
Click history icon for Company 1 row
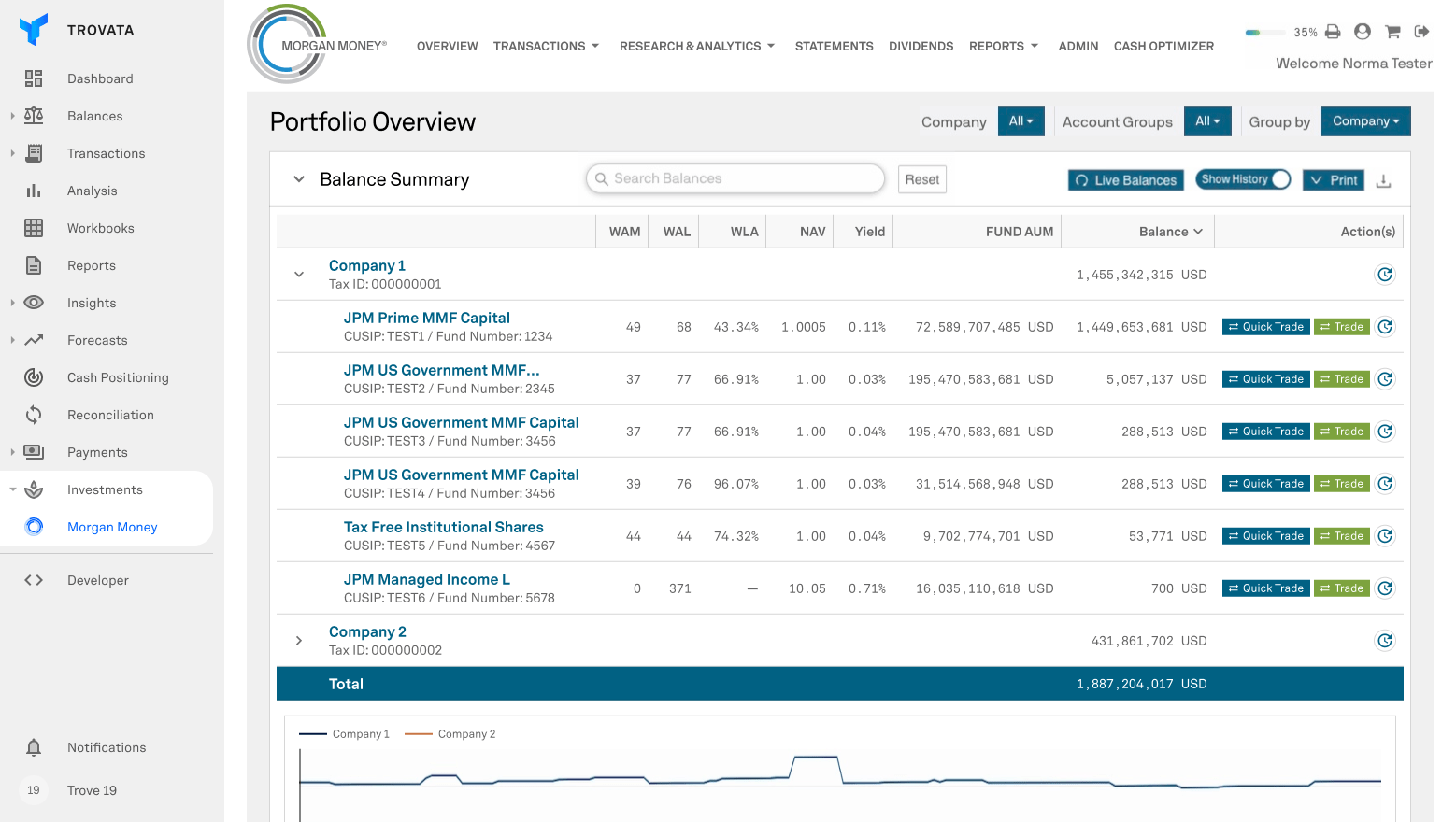coord(1385,275)
